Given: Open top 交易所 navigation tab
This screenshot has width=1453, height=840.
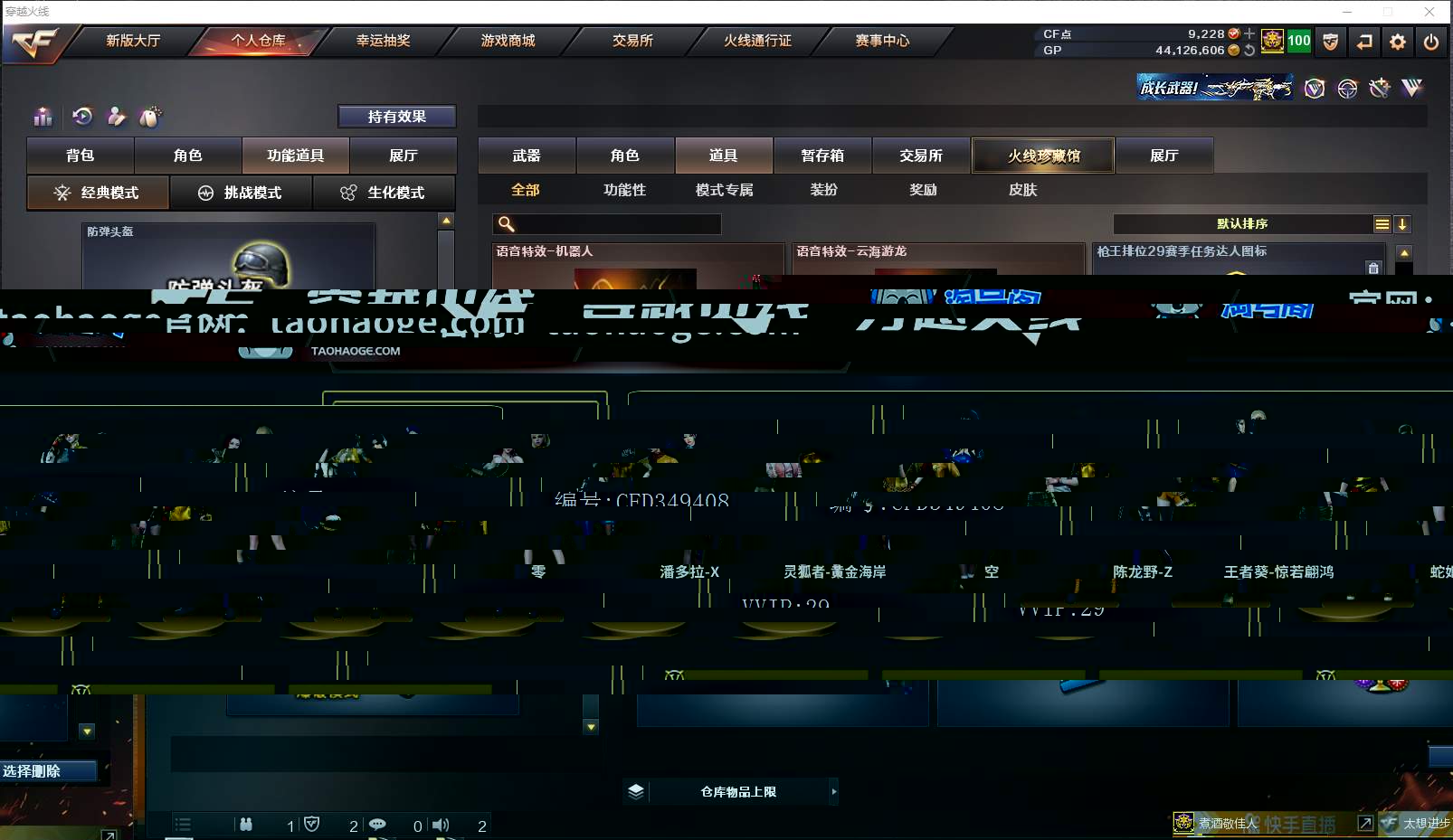Looking at the screenshot, I should point(632,41).
